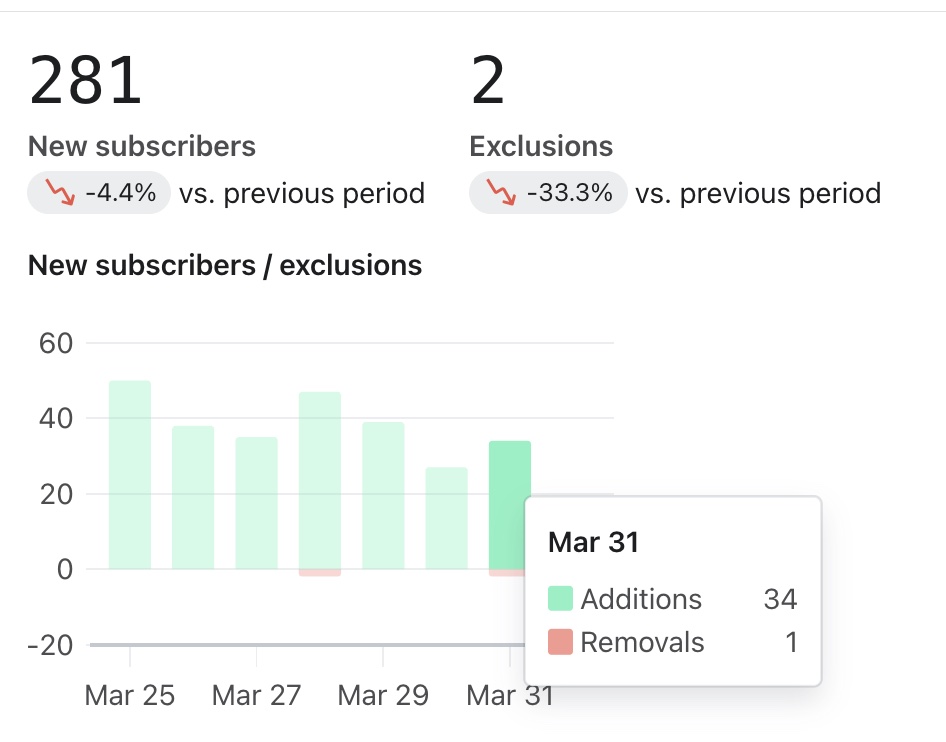946x742 pixels.
Task: Click the Mar 31 tooltip heading
Action: (x=593, y=542)
